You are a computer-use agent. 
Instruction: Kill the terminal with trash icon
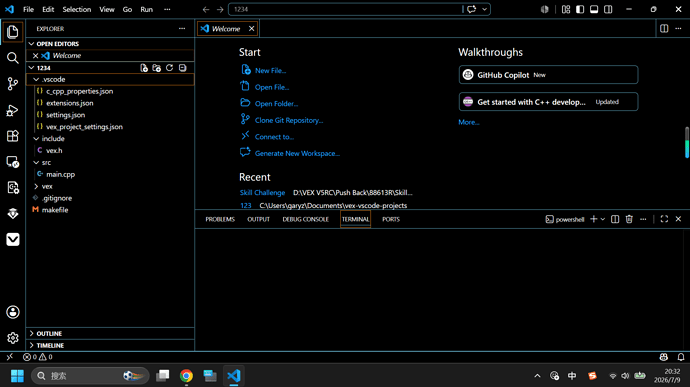[629, 219]
